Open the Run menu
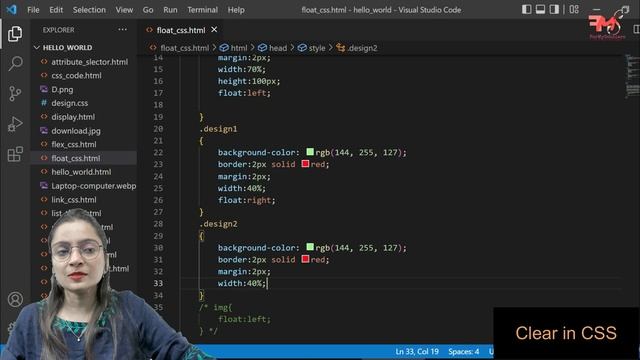The height and width of the screenshot is (360, 640). [x=170, y=10]
